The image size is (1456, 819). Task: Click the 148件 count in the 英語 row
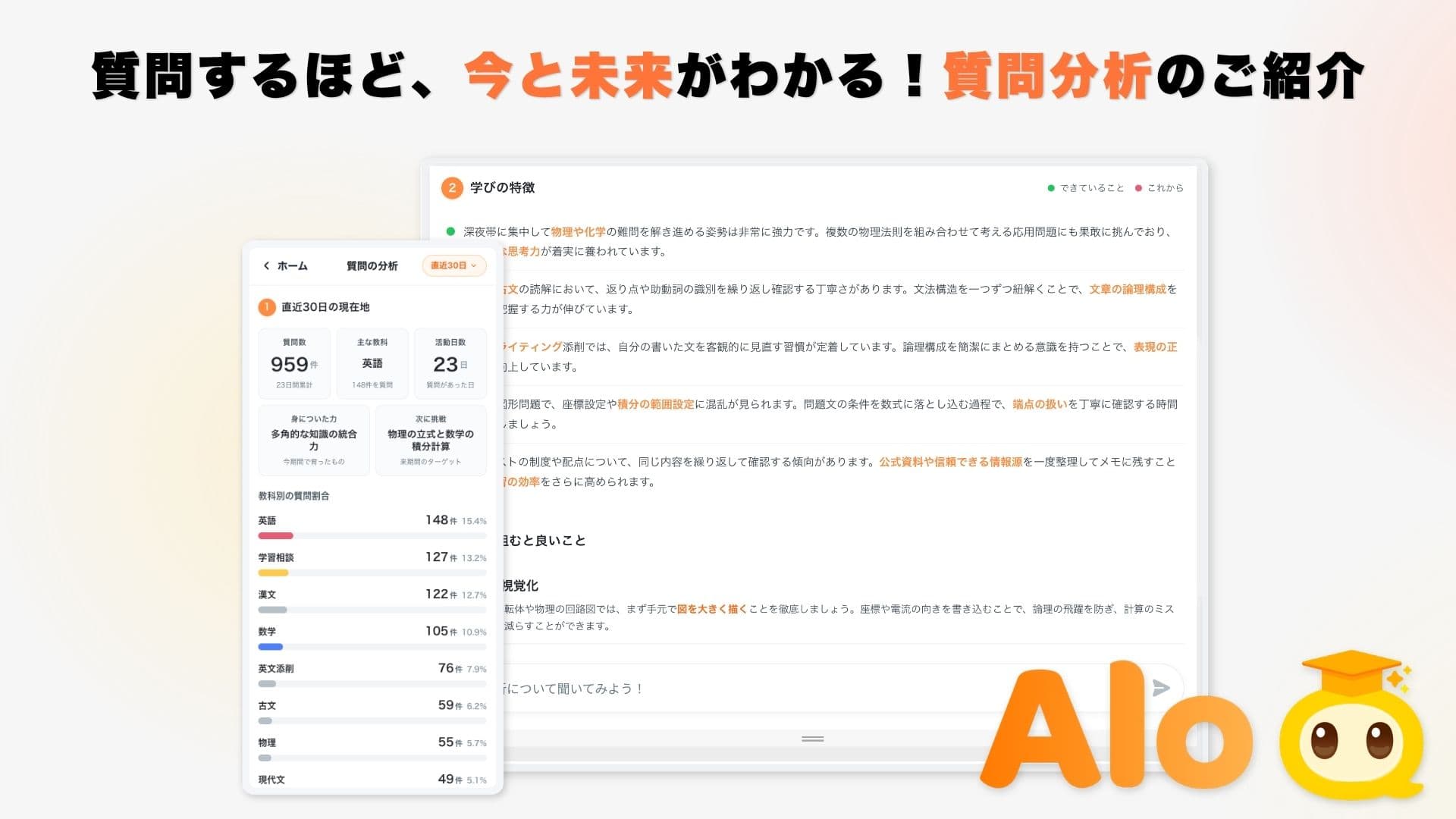[441, 520]
